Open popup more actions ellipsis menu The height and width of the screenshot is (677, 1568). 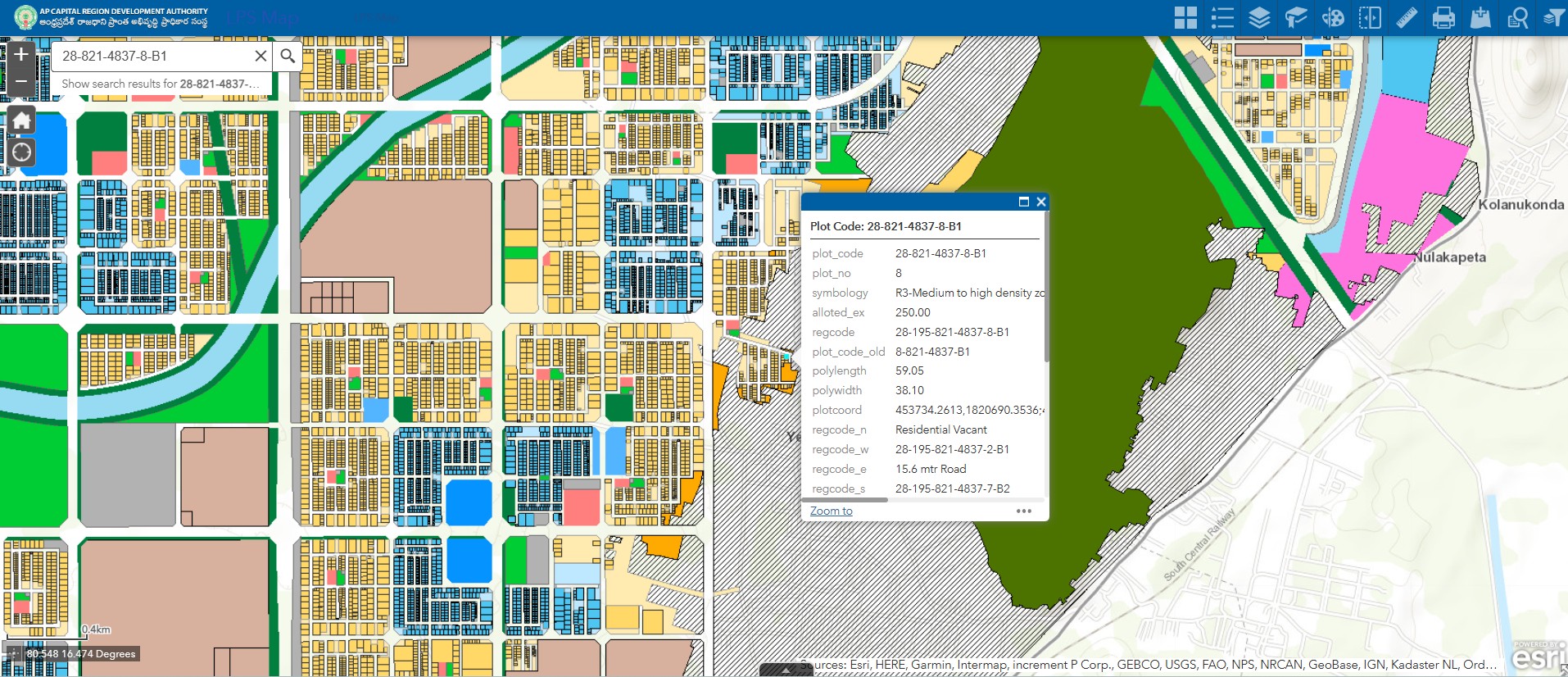(x=1024, y=511)
